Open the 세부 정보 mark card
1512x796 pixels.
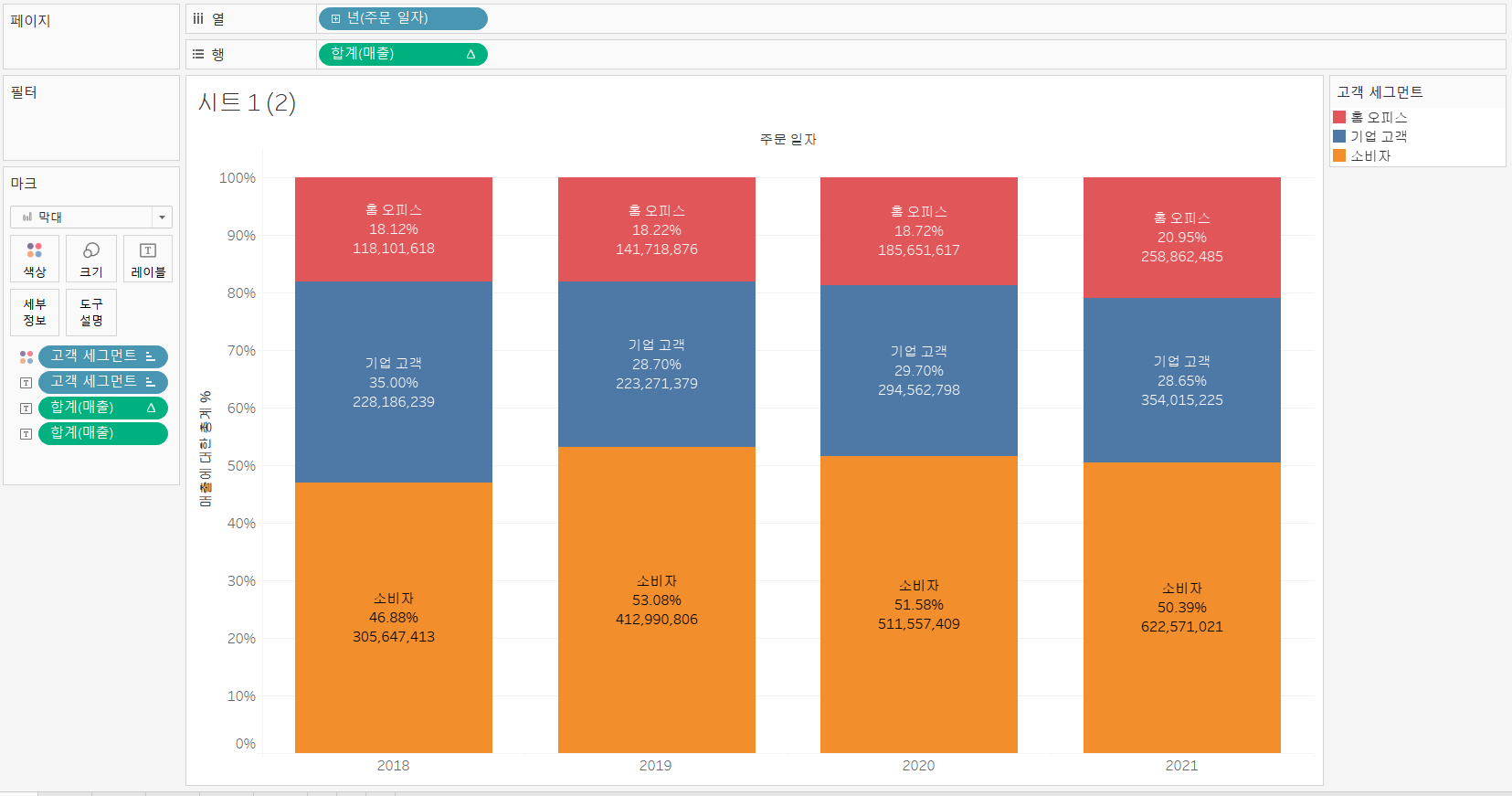tap(35, 313)
